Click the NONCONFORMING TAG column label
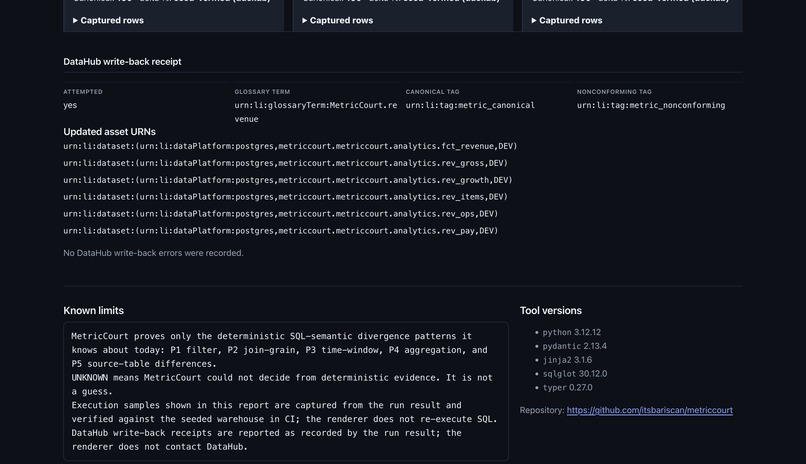This screenshot has height=464, width=806. tap(614, 92)
